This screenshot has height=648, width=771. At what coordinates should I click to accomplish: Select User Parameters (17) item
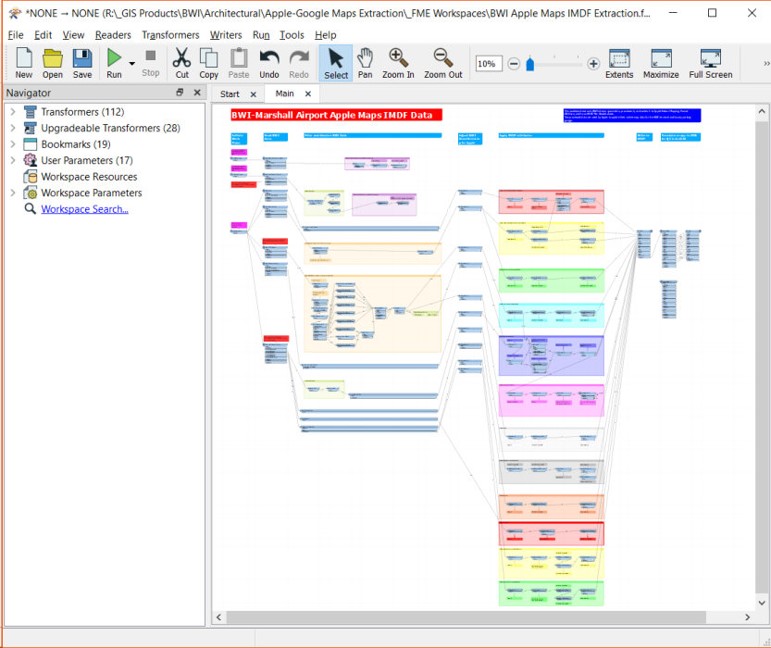(x=87, y=160)
